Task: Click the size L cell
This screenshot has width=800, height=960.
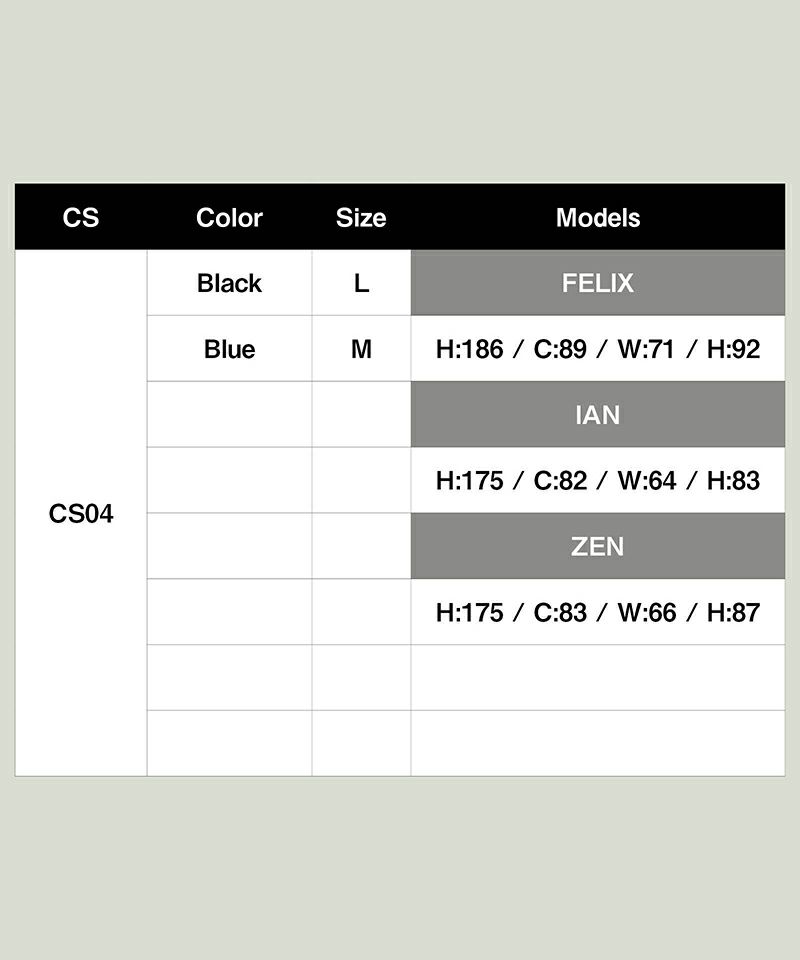Action: 361,283
